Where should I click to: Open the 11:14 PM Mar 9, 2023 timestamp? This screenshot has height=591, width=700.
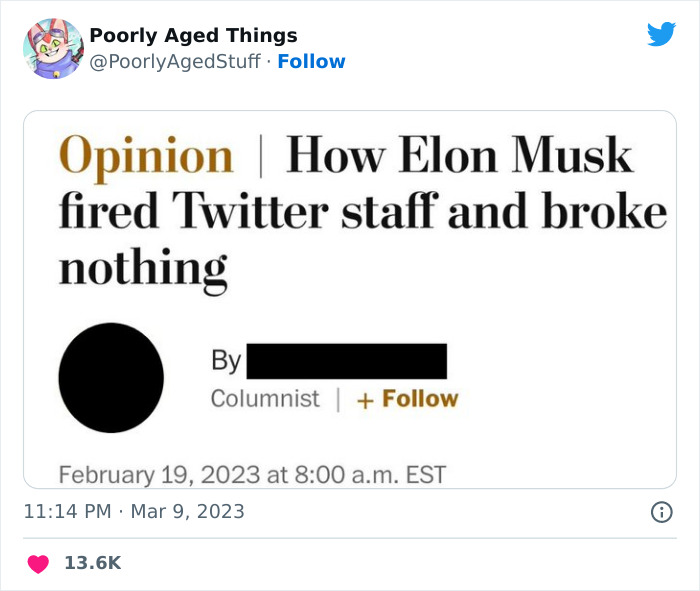[133, 511]
